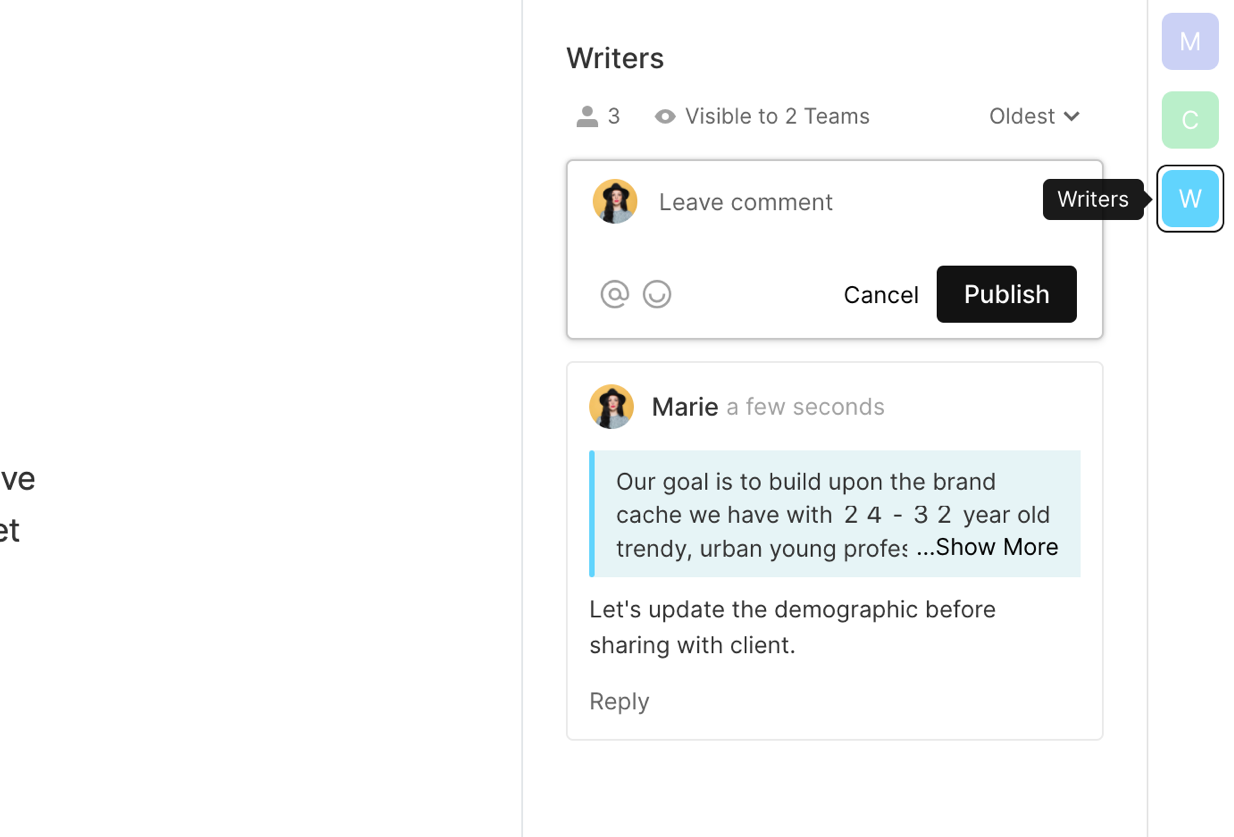This screenshot has height=837, width=1234.
Task: Click the eye icon for team visibility
Action: click(665, 117)
